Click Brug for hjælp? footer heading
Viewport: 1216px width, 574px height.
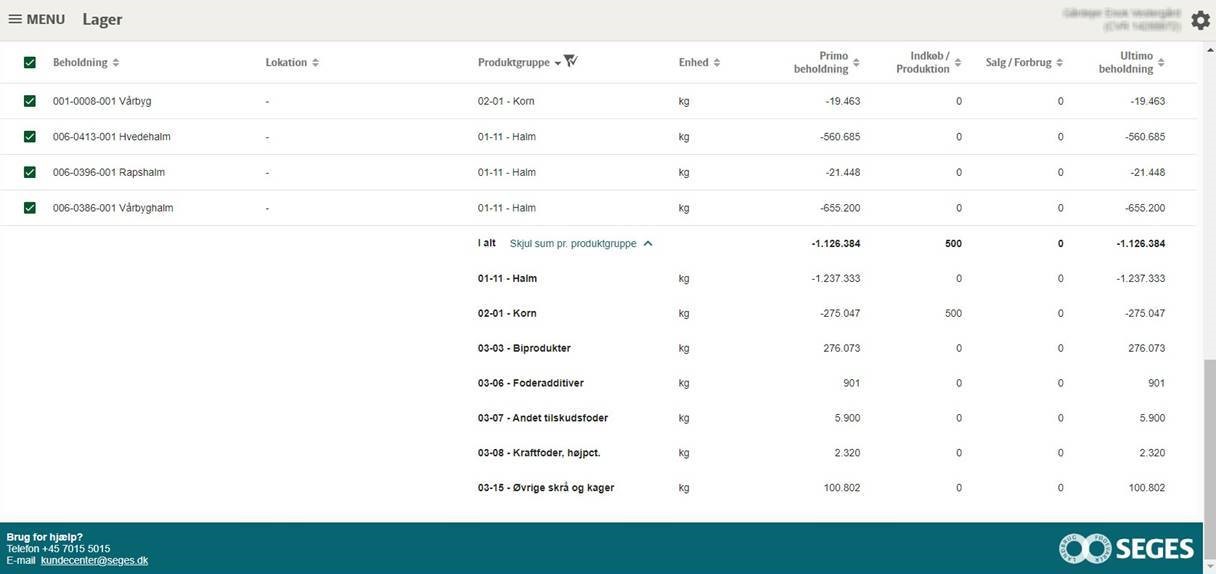44,537
